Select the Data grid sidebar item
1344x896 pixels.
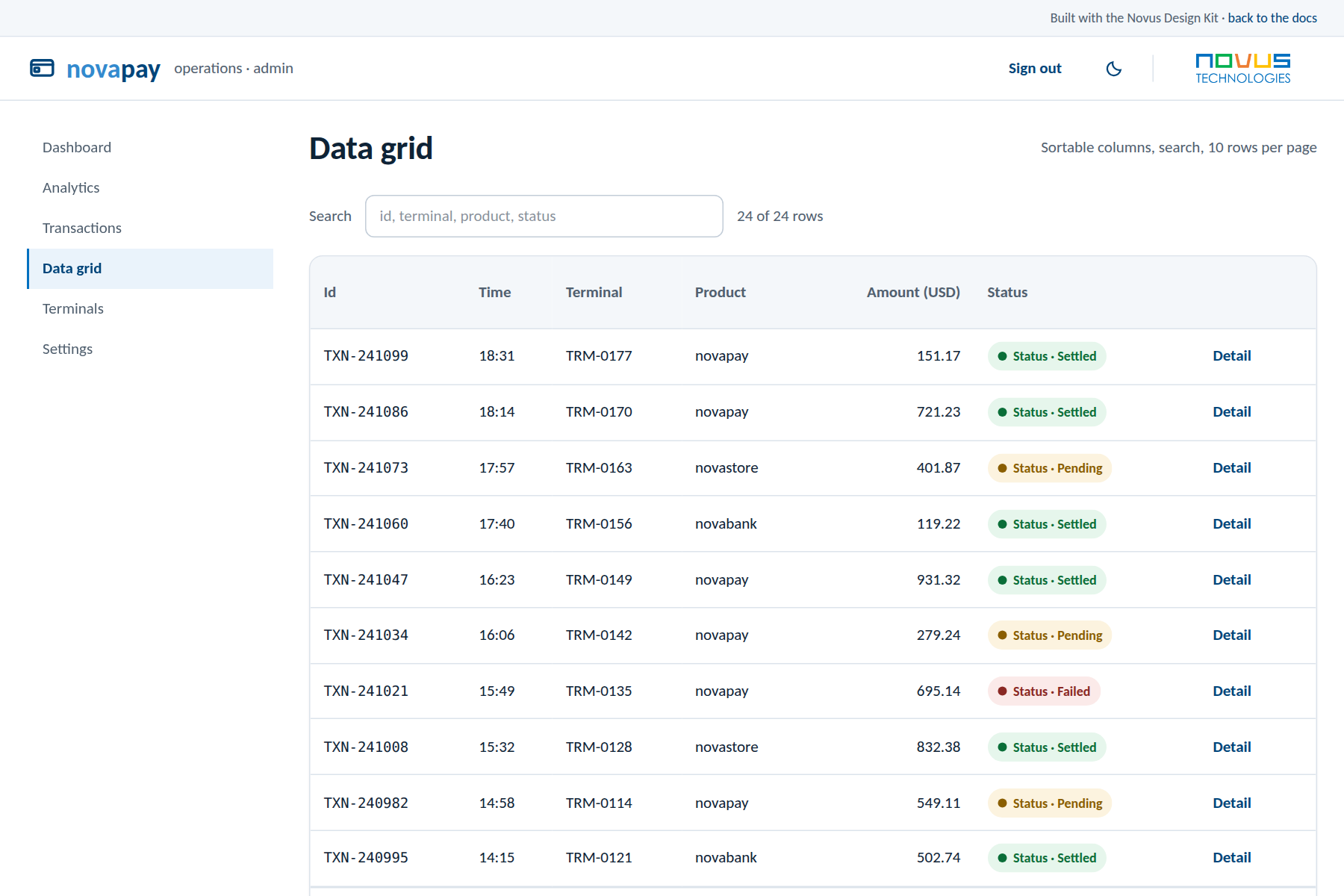pos(150,269)
